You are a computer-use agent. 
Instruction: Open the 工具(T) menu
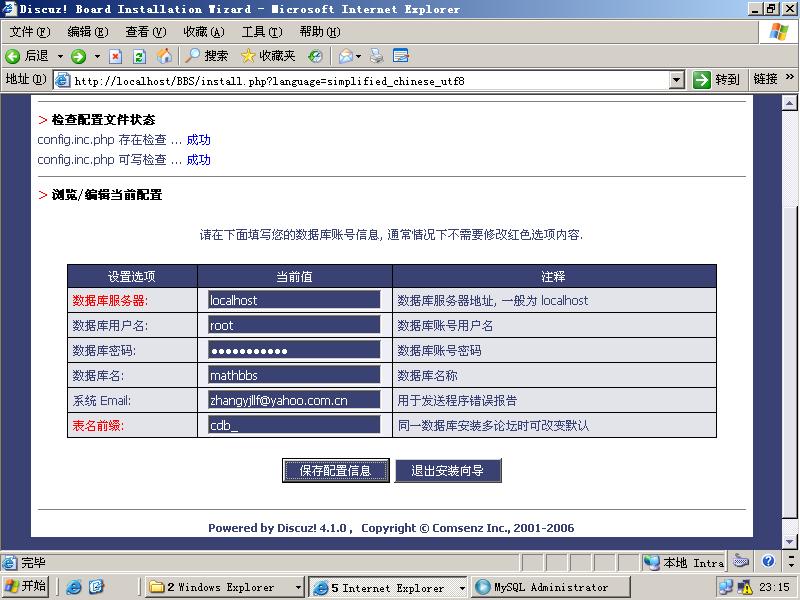261,32
